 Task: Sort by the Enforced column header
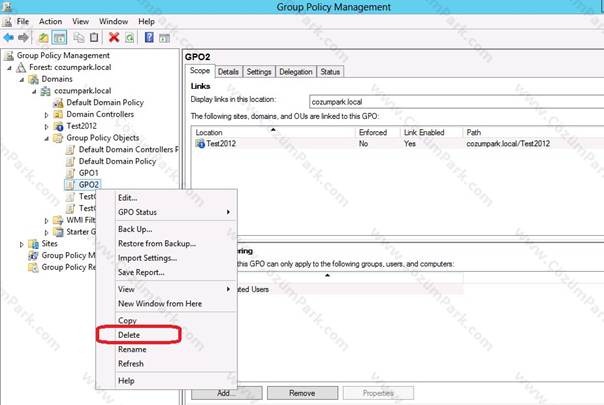coord(378,132)
